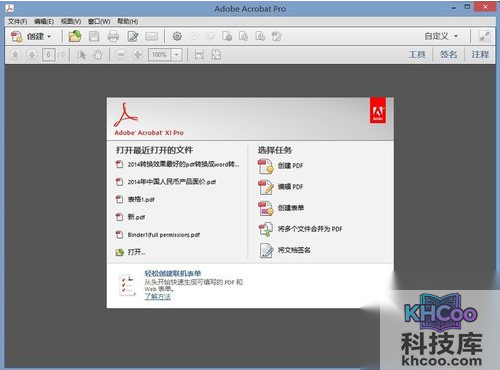Click the 创建表单 form task icon
Viewport: 500px width, 370px height.
266,208
